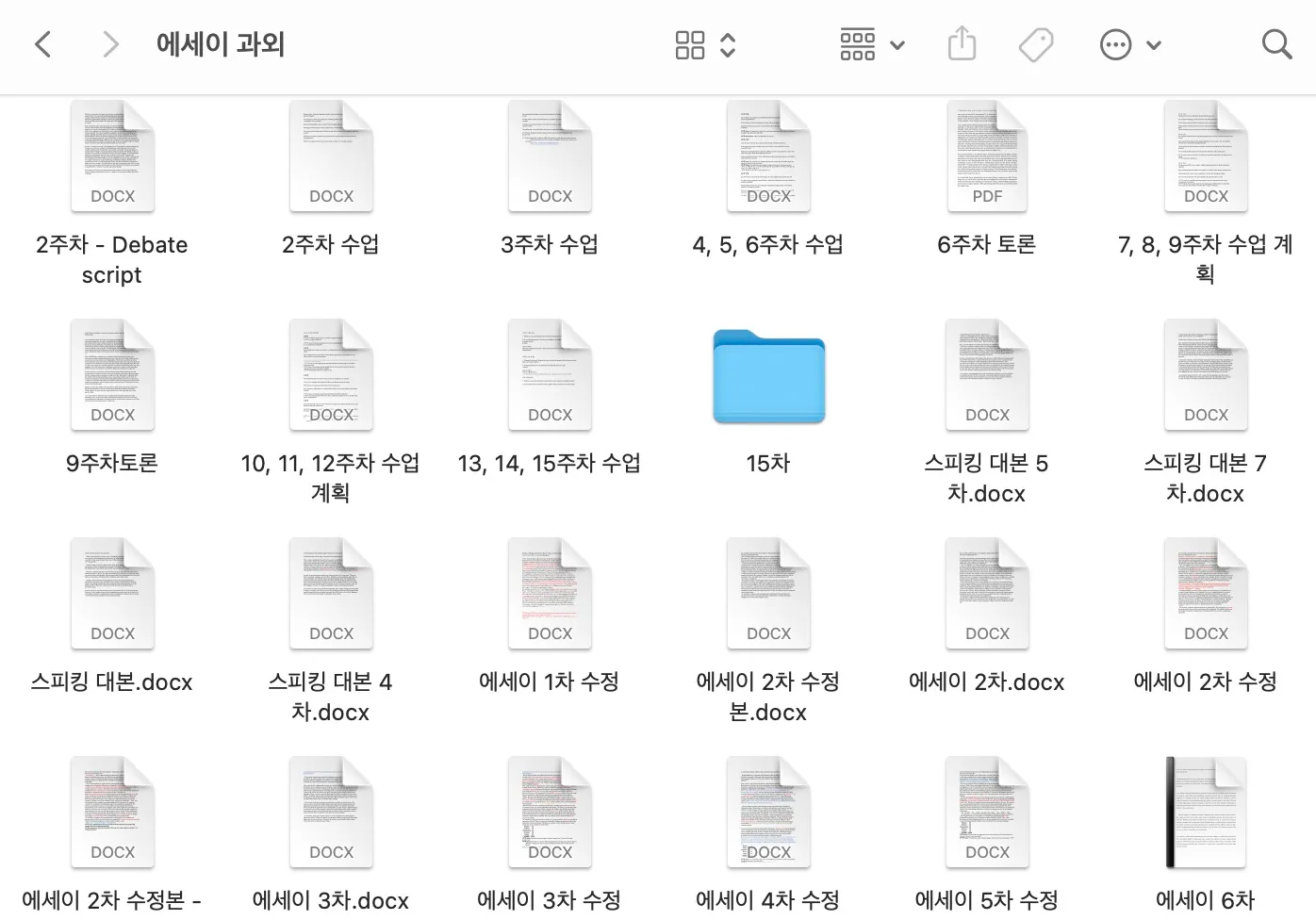Select the '9주차토론' document

pos(112,374)
